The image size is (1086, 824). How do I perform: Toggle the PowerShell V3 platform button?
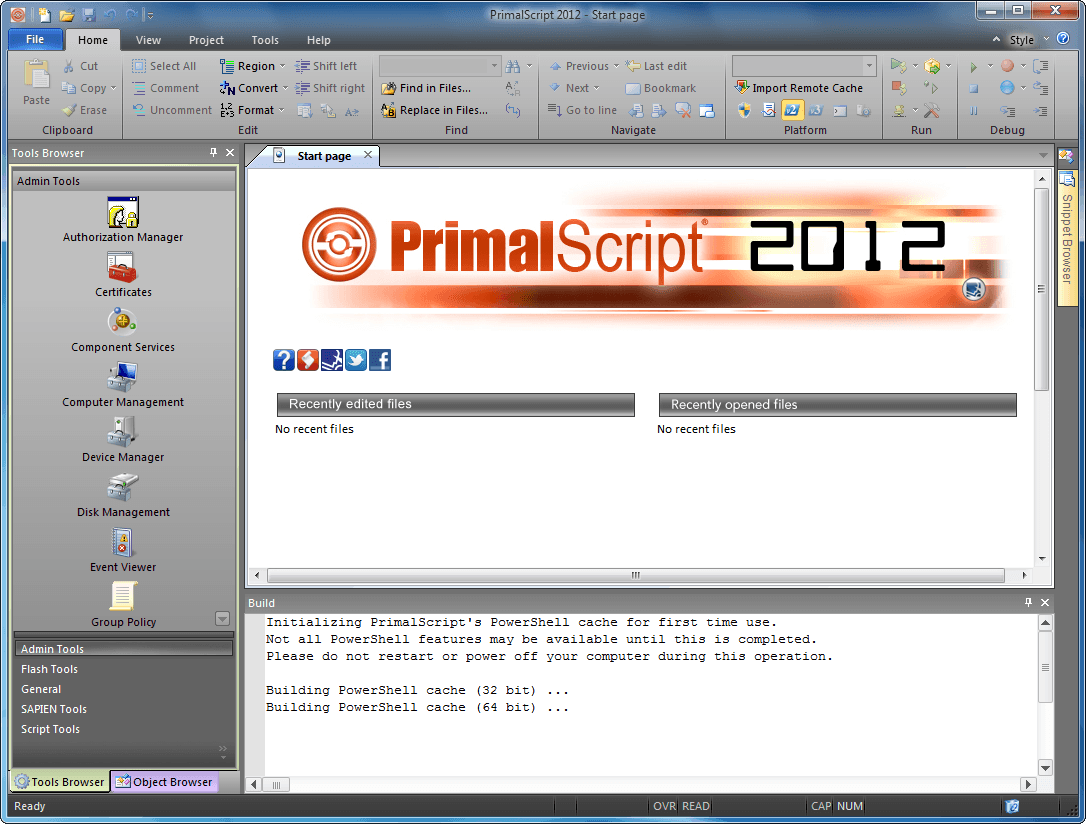pos(816,111)
